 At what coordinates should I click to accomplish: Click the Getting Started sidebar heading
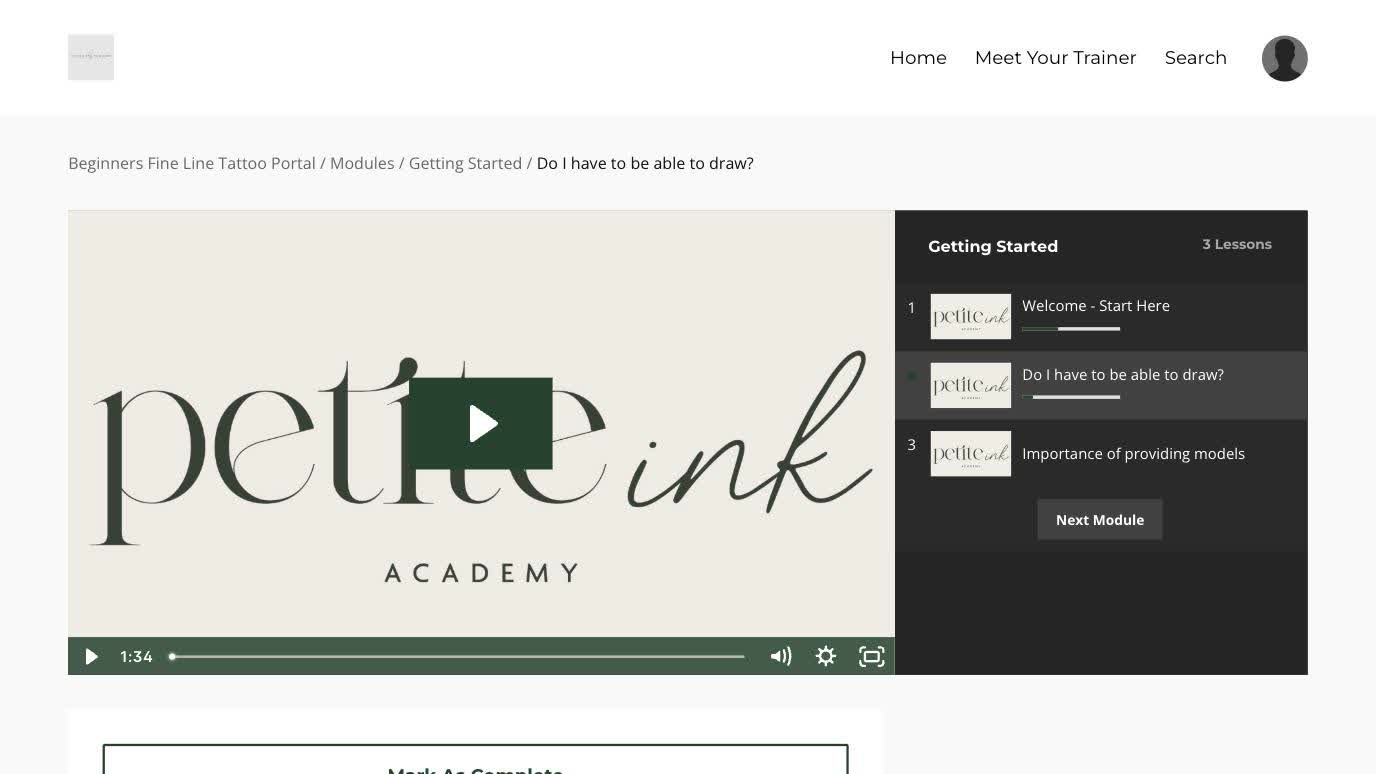(992, 246)
